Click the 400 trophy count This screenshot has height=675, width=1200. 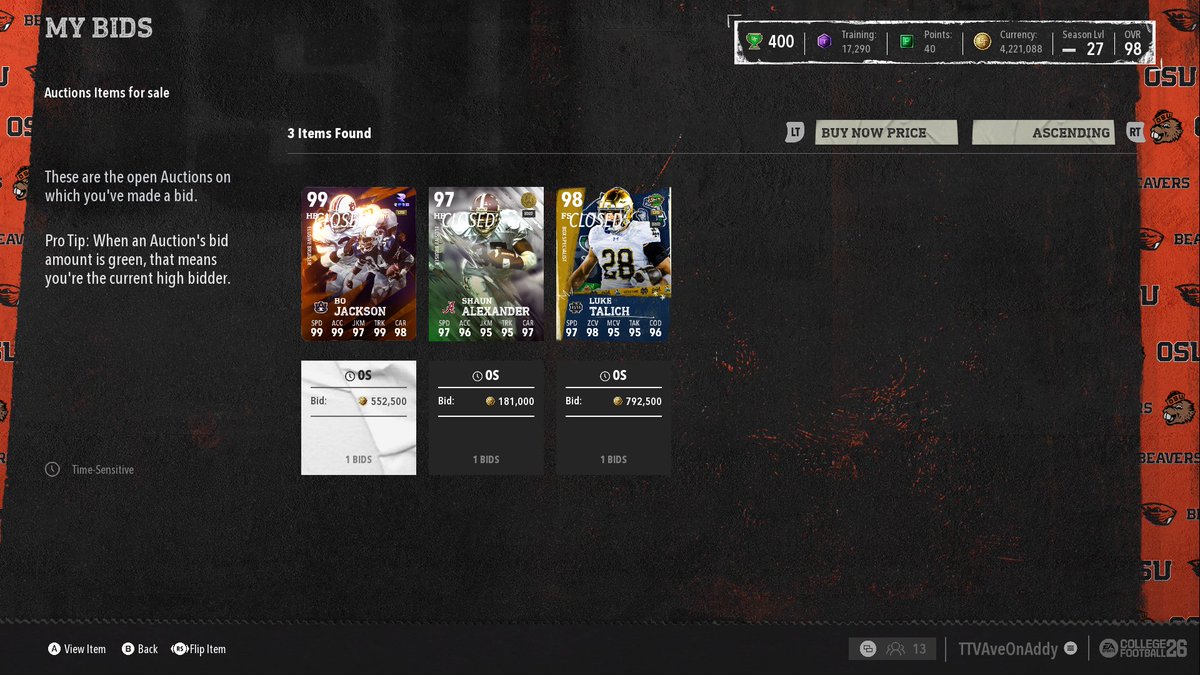point(781,41)
